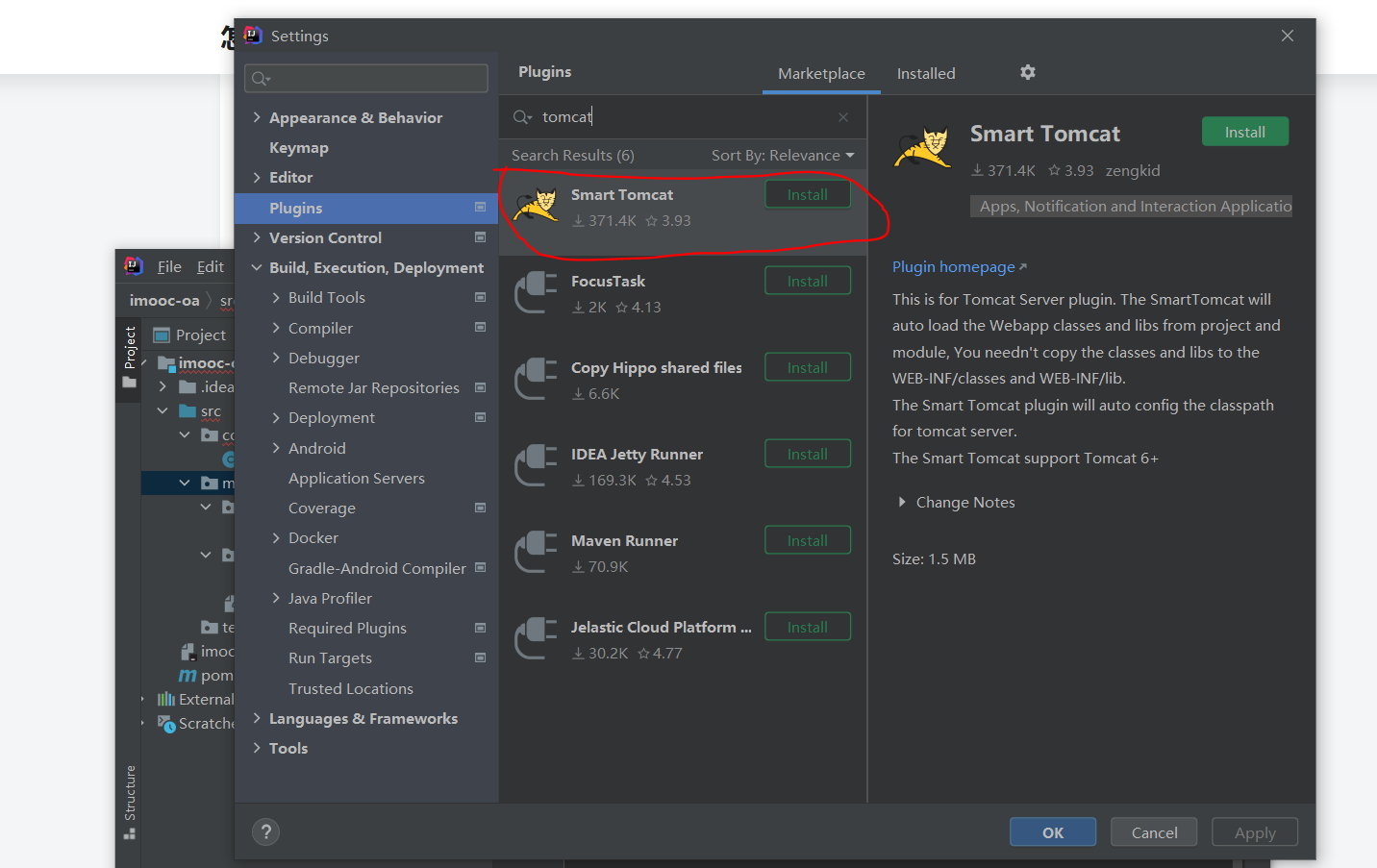This screenshot has height=868, width=1377.
Task: Click project-level marker icon beside Build Tools
Action: click(x=481, y=298)
